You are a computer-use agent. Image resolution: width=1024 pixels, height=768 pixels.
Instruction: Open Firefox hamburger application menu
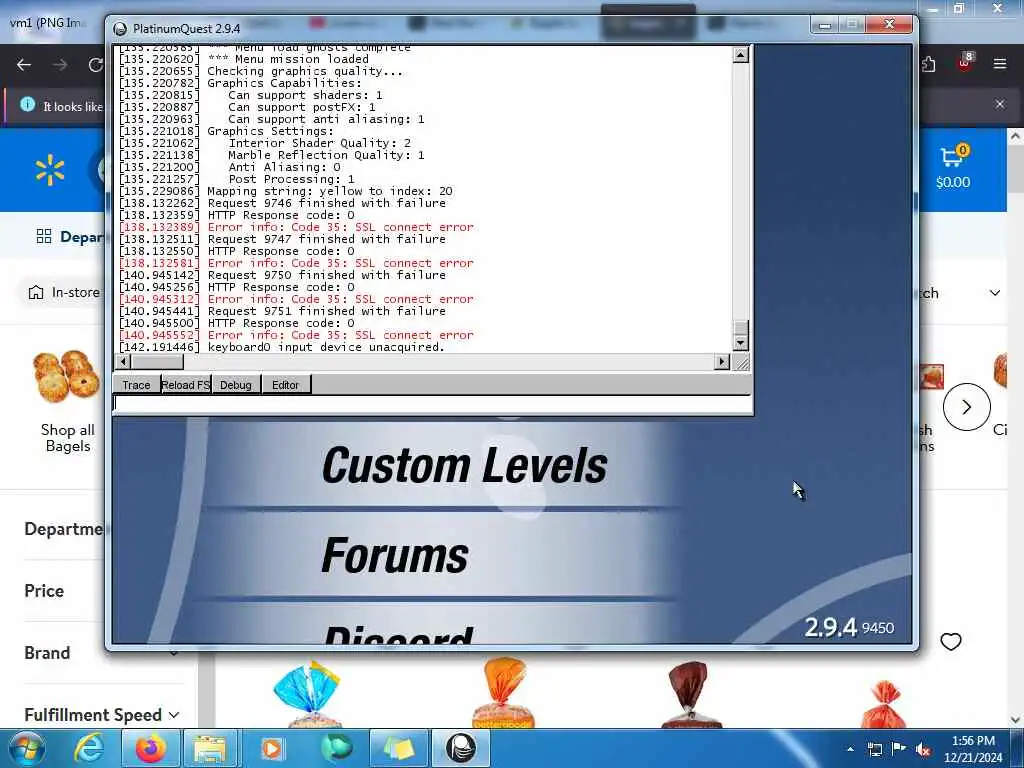pyautogui.click(x=1000, y=64)
